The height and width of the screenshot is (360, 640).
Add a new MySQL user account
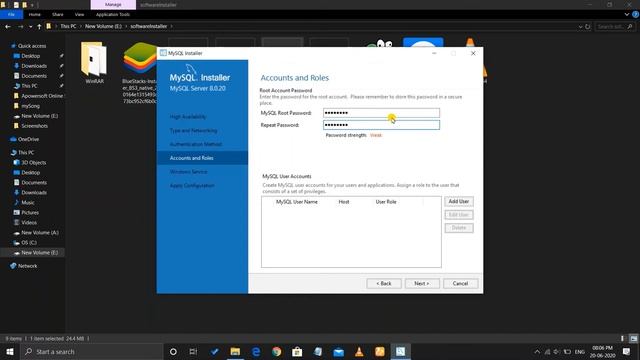459,202
